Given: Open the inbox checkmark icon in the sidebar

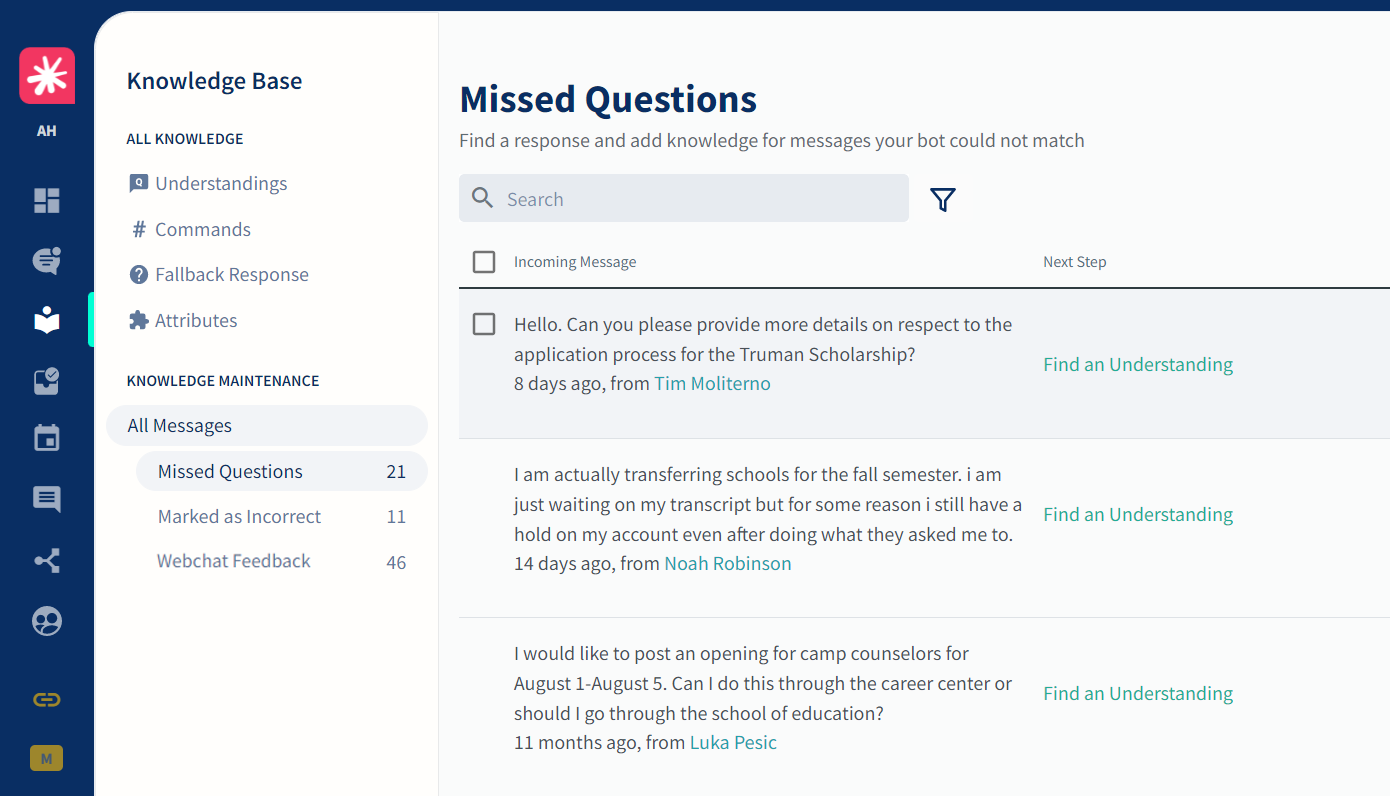Looking at the screenshot, I should click(x=47, y=380).
